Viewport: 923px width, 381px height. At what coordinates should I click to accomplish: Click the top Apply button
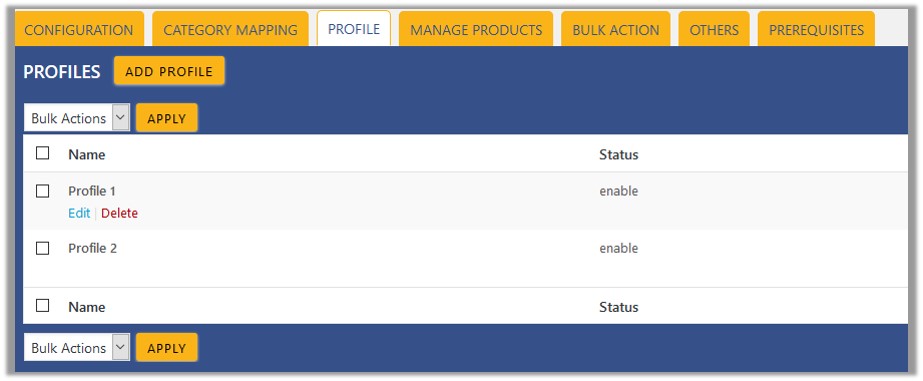(167, 118)
